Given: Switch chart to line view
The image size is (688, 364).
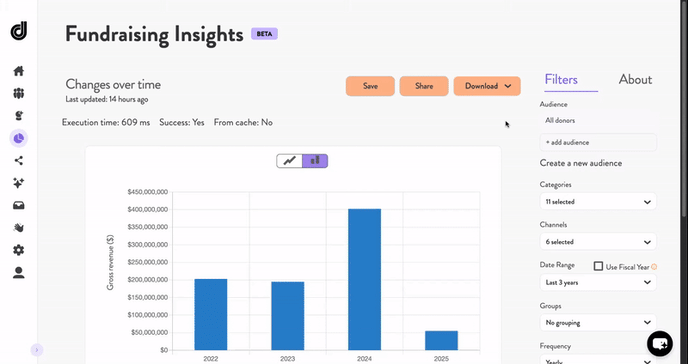Looking at the screenshot, I should pyautogui.click(x=290, y=161).
